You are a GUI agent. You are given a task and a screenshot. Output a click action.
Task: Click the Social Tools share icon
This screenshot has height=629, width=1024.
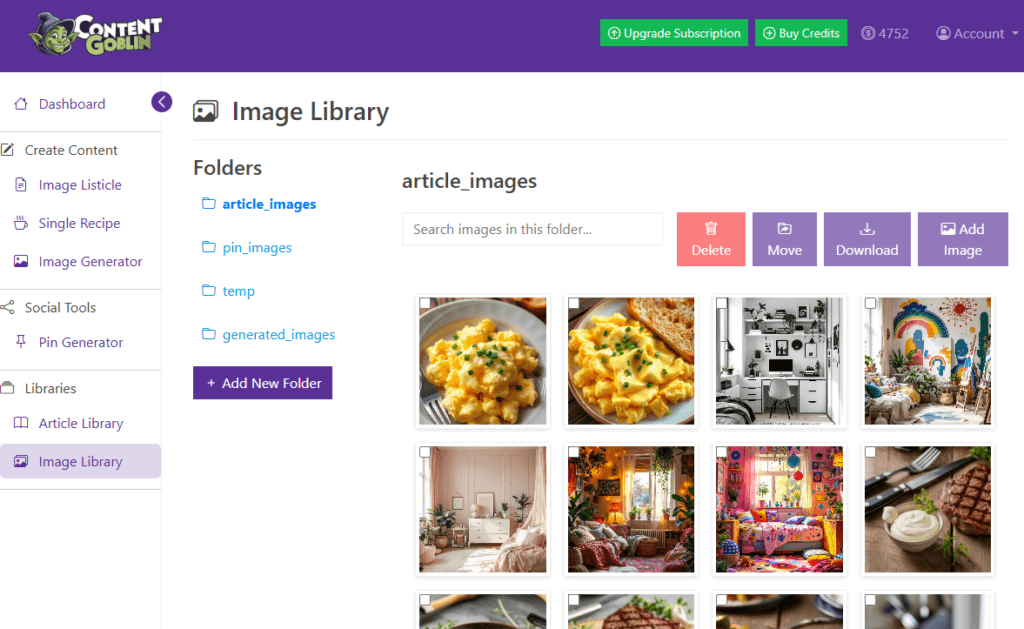point(7,308)
